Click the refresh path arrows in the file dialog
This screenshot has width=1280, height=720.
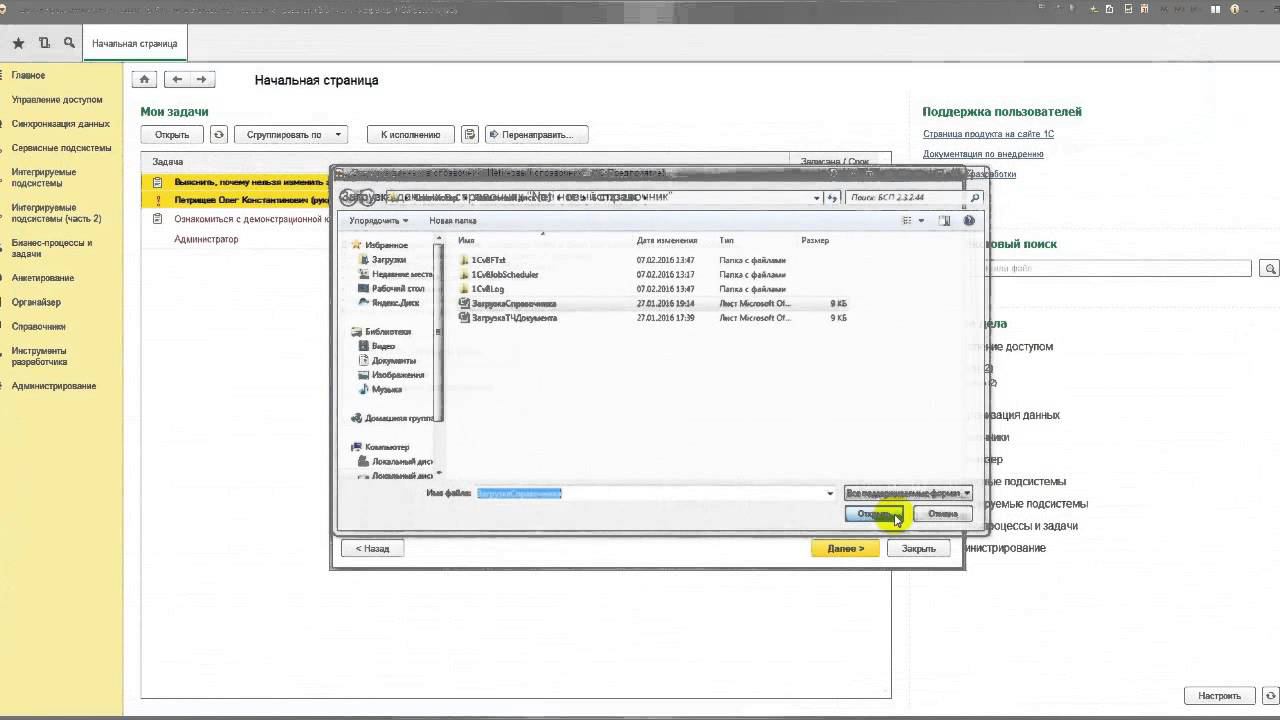(x=833, y=198)
